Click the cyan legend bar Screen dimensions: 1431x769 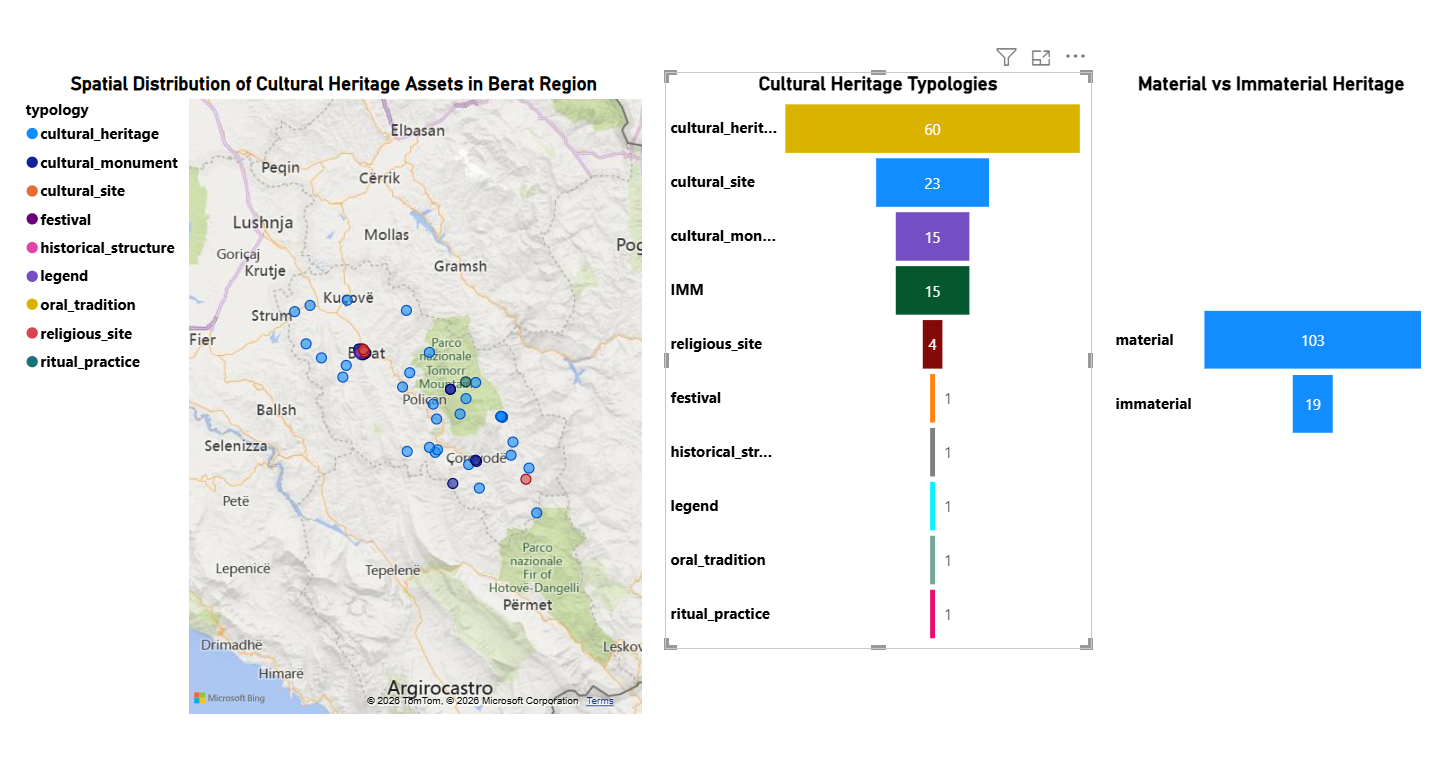tap(932, 507)
